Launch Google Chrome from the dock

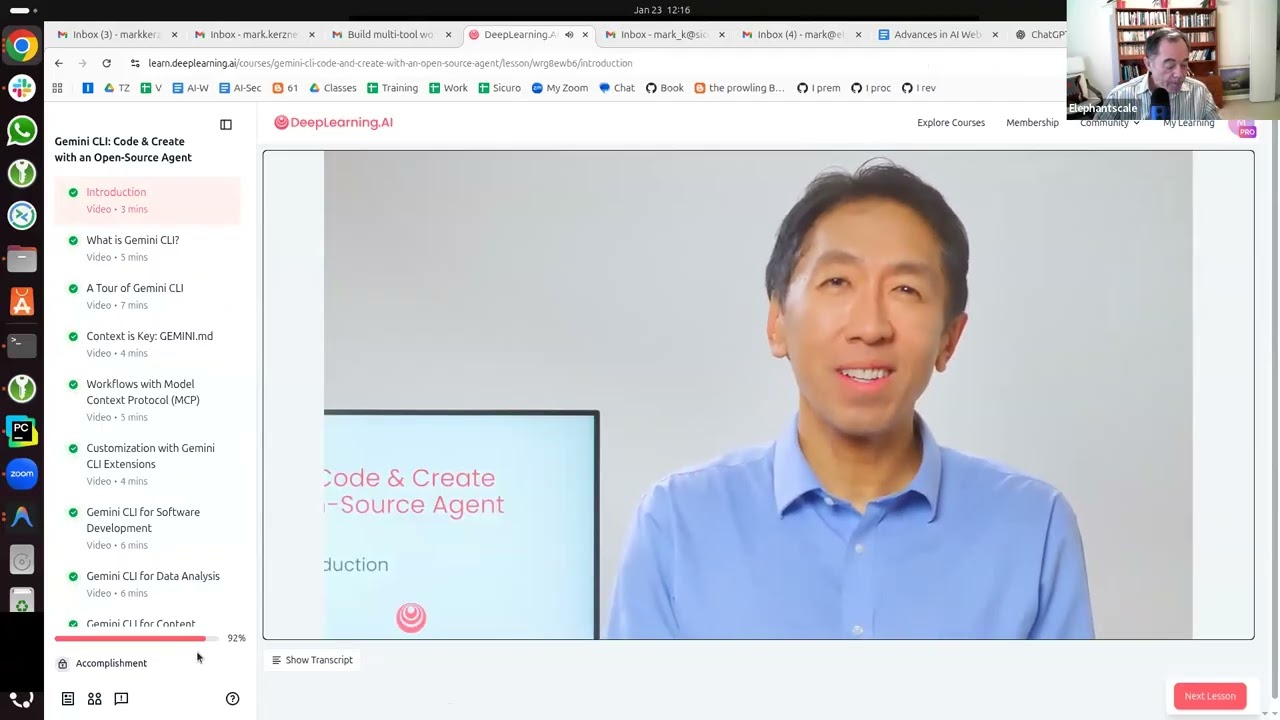pos(21,46)
